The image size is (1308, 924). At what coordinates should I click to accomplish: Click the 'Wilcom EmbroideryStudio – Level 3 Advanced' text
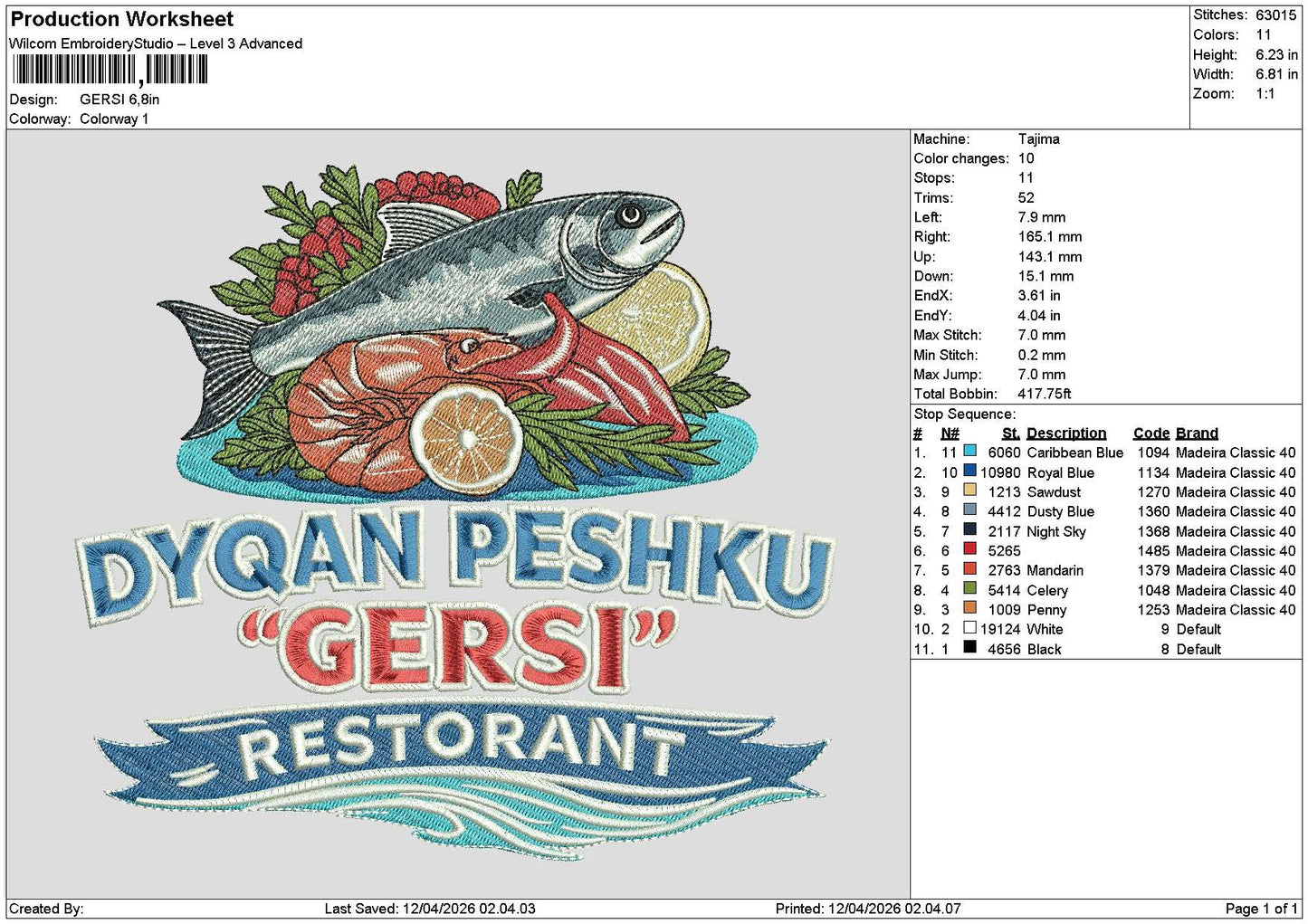coord(156,43)
